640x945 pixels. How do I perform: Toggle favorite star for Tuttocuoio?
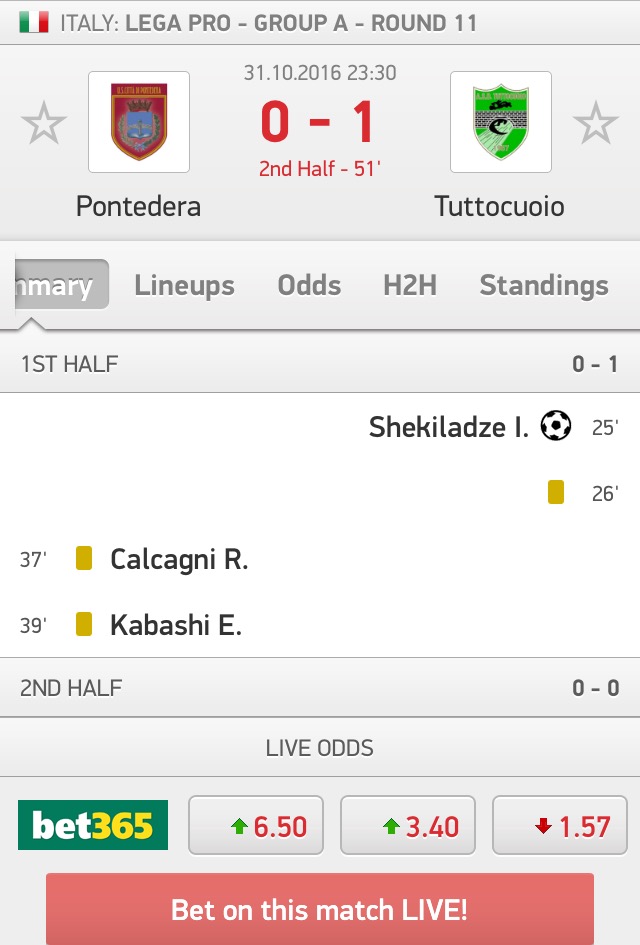(x=596, y=124)
